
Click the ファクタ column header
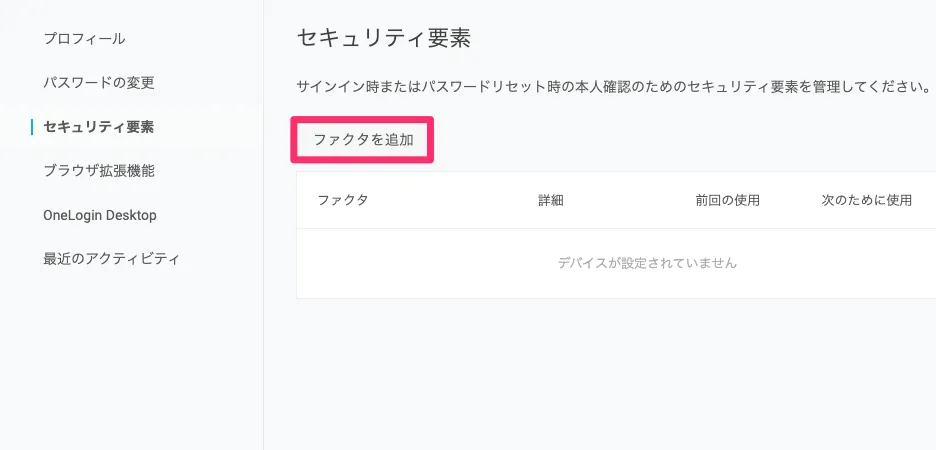coord(343,200)
